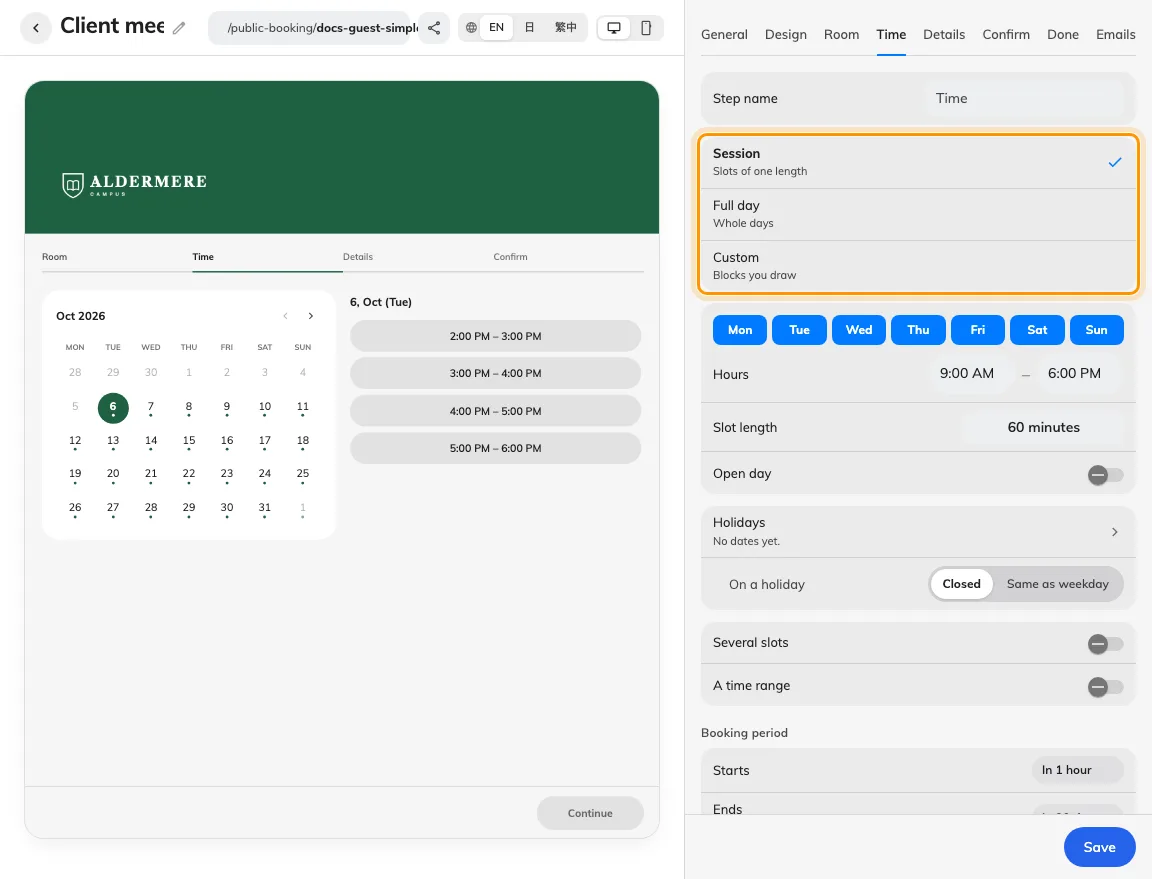Go back using the left chevron button
Screen dimensions: 1152x879
tap(35, 28)
